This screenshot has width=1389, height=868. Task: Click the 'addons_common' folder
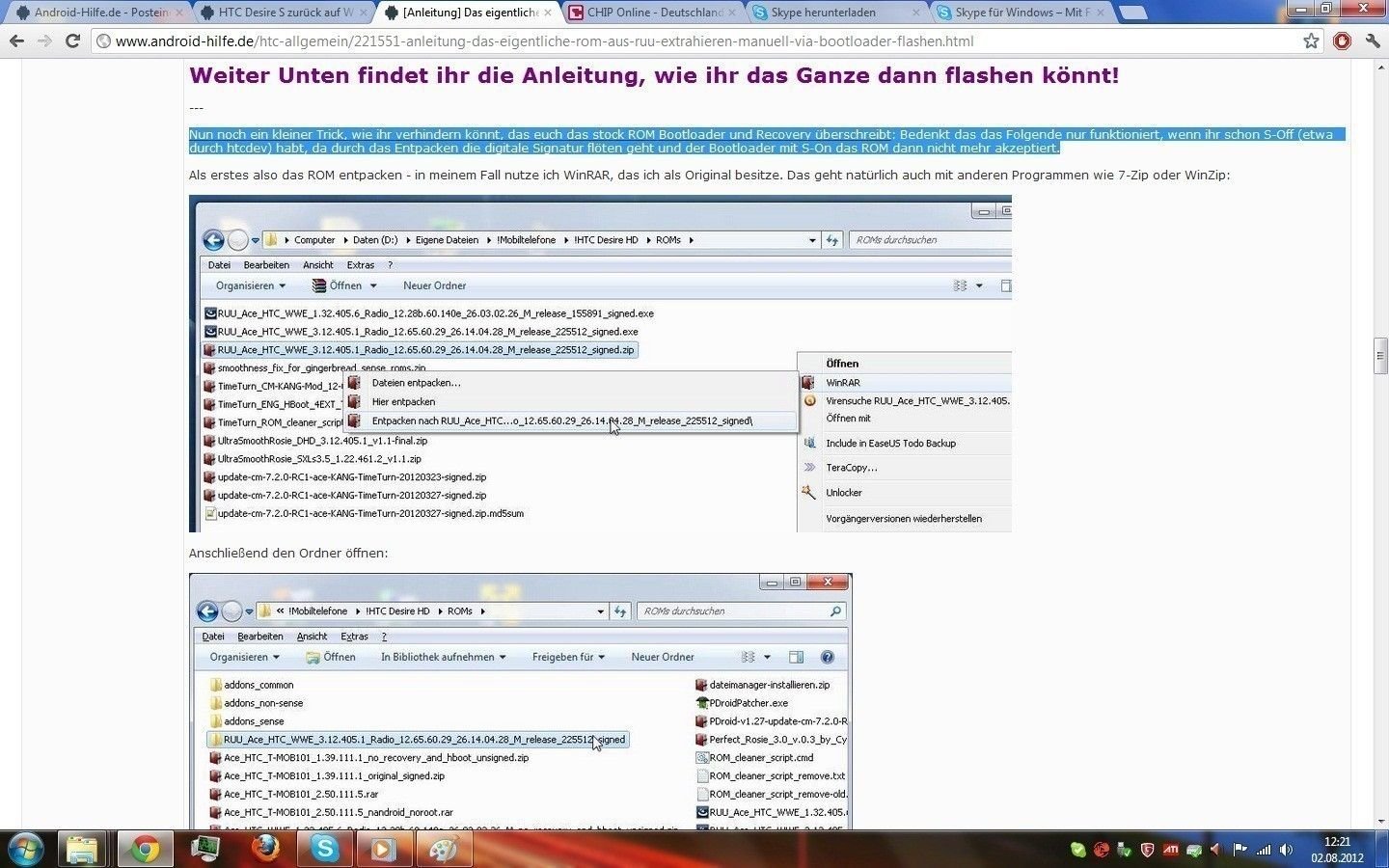click(x=252, y=685)
